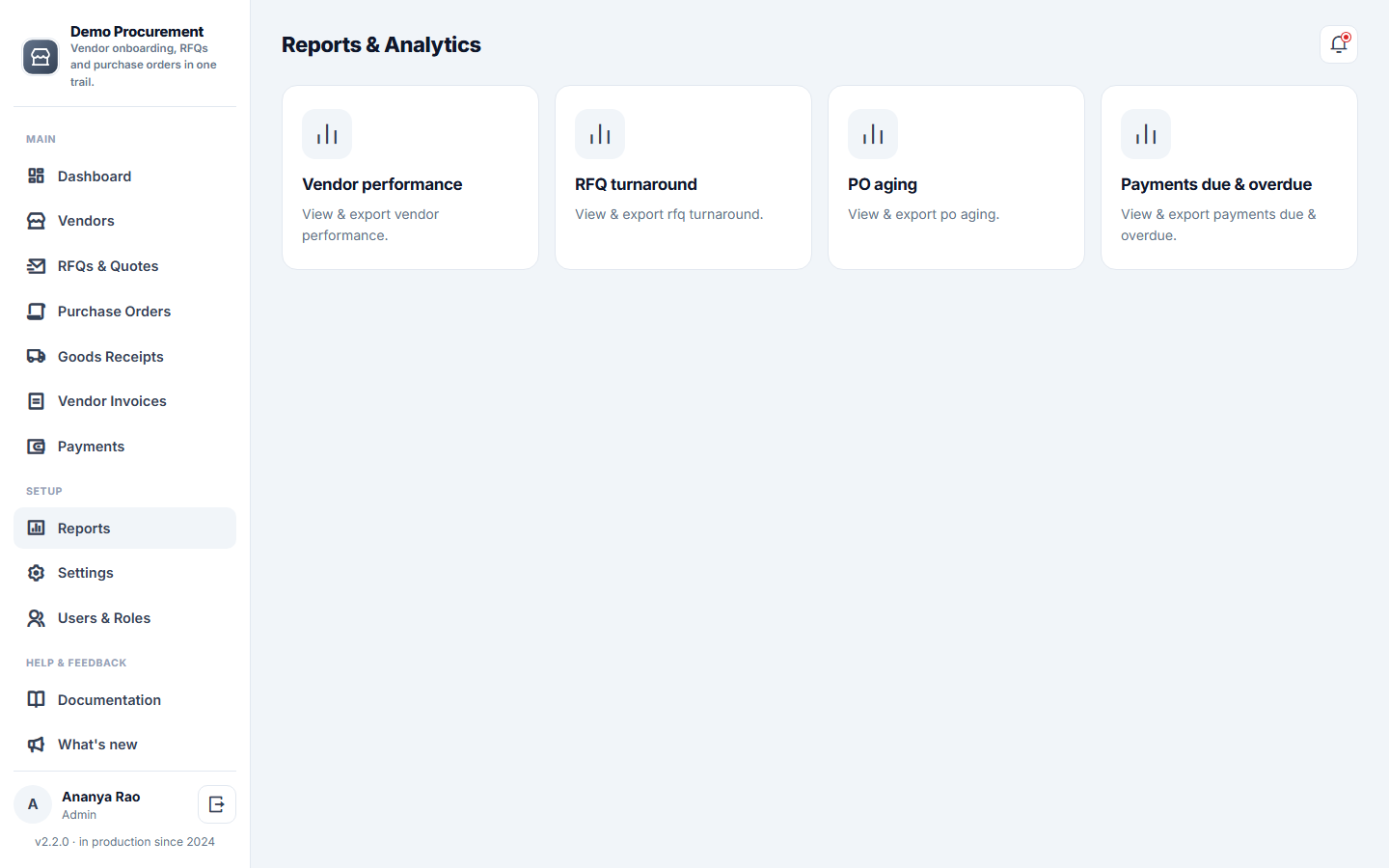
Task: Click the Goods Receipts truck icon
Action: tap(36, 356)
